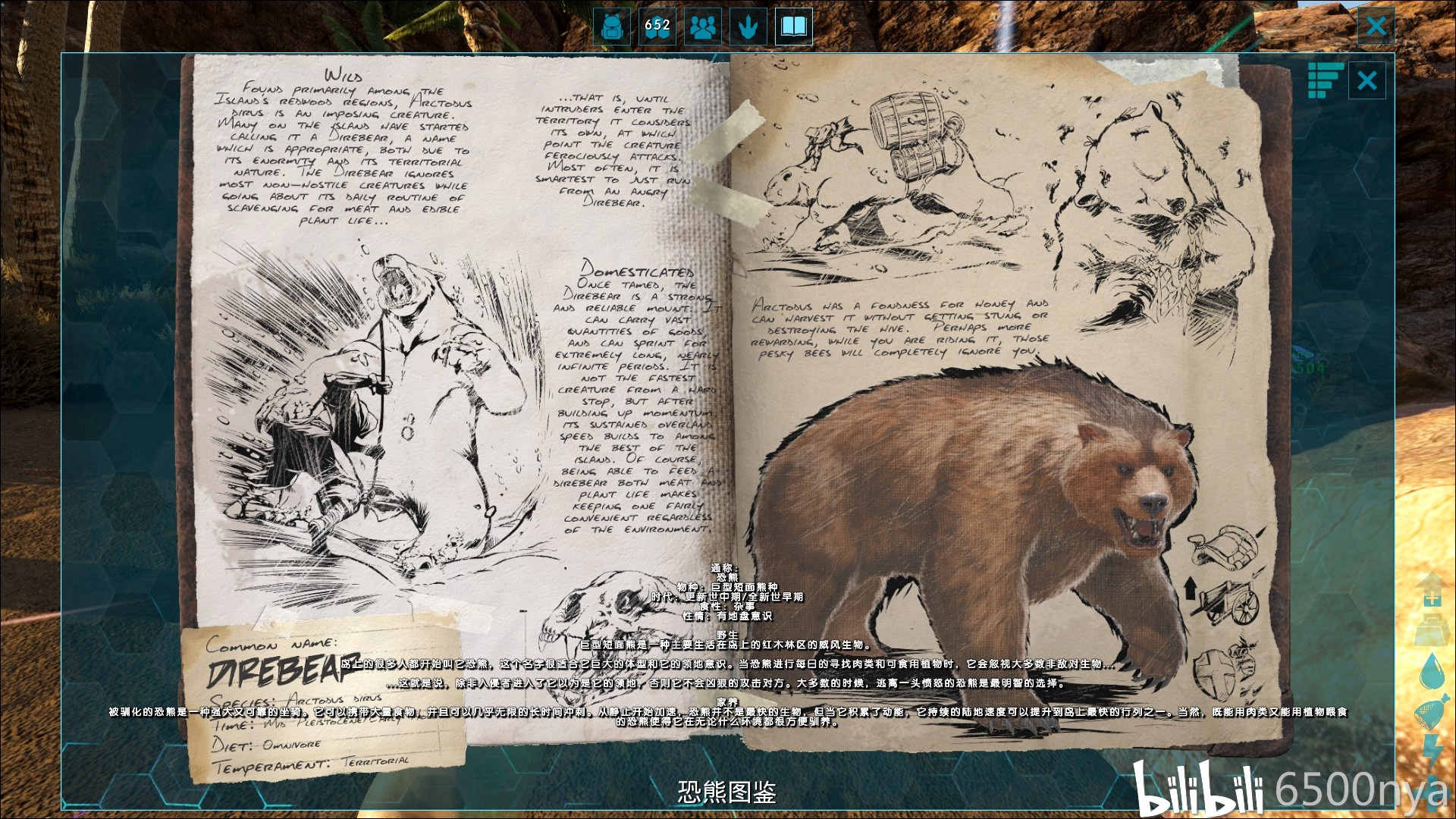1456x819 pixels.
Task: Switch to the tribe members tab
Action: [x=703, y=27]
